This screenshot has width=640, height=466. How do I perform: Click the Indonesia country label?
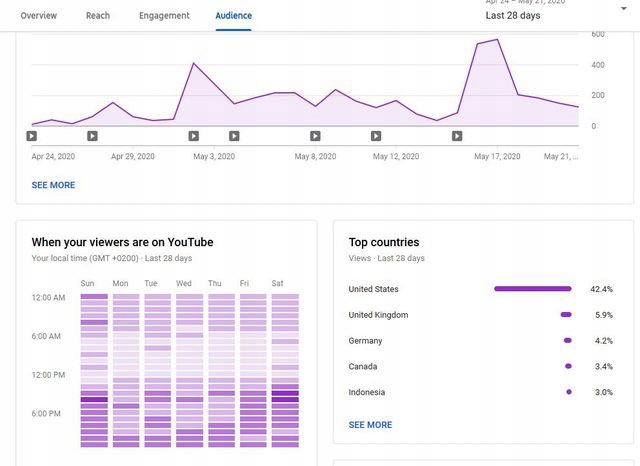coord(367,392)
